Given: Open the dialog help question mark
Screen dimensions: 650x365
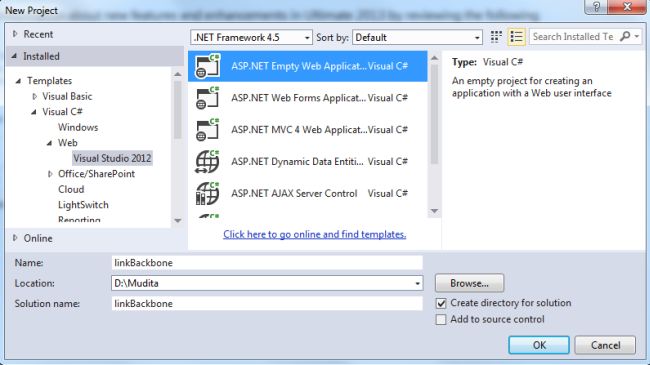Looking at the screenshot, I should click(x=597, y=7).
